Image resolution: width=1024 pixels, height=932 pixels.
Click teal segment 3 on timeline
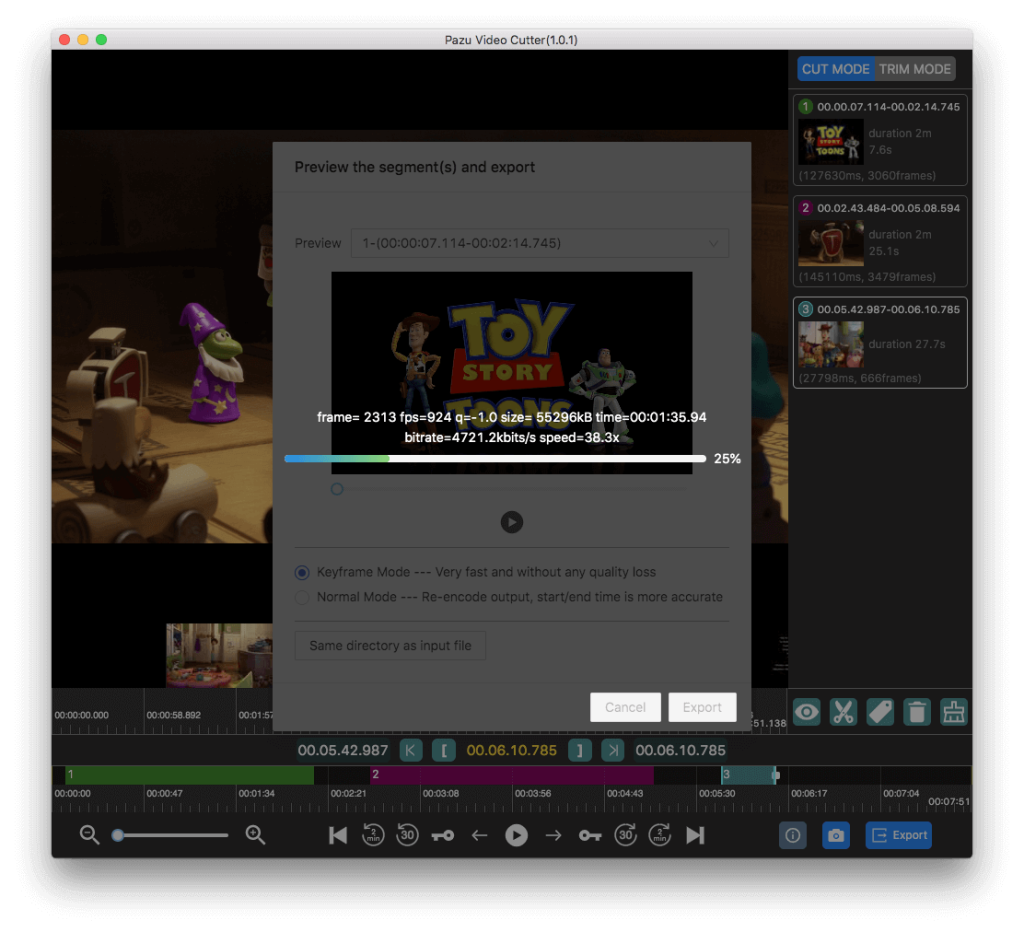tap(749, 775)
